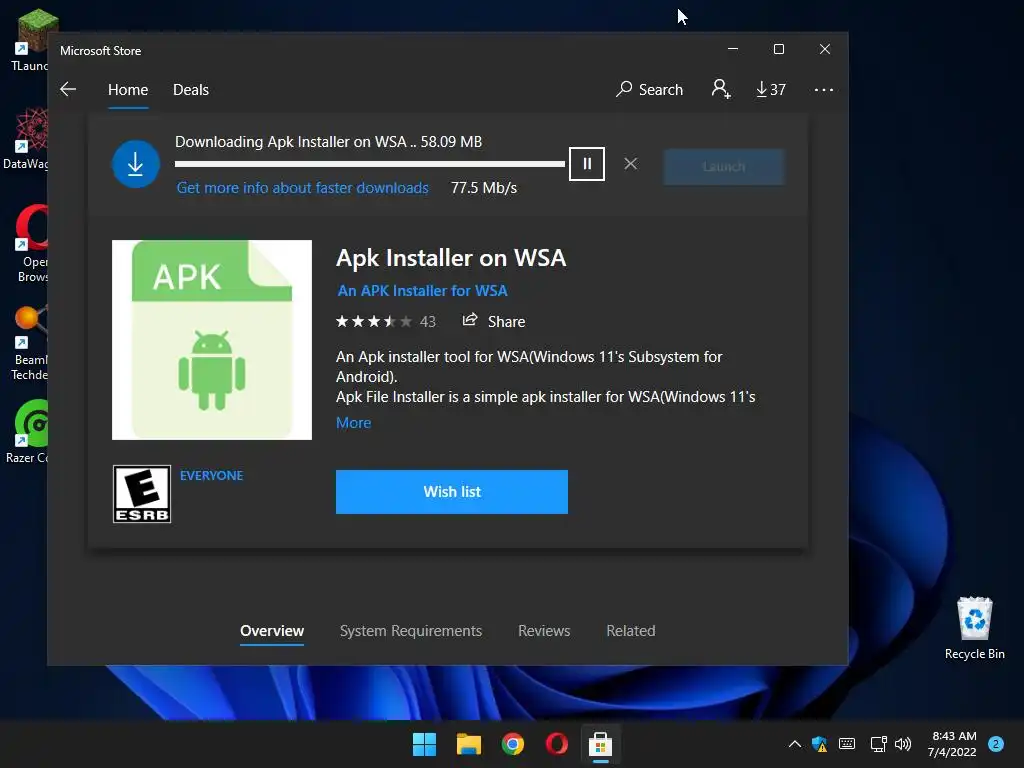Add the app to Wish list
The width and height of the screenshot is (1024, 768).
pyautogui.click(x=452, y=492)
